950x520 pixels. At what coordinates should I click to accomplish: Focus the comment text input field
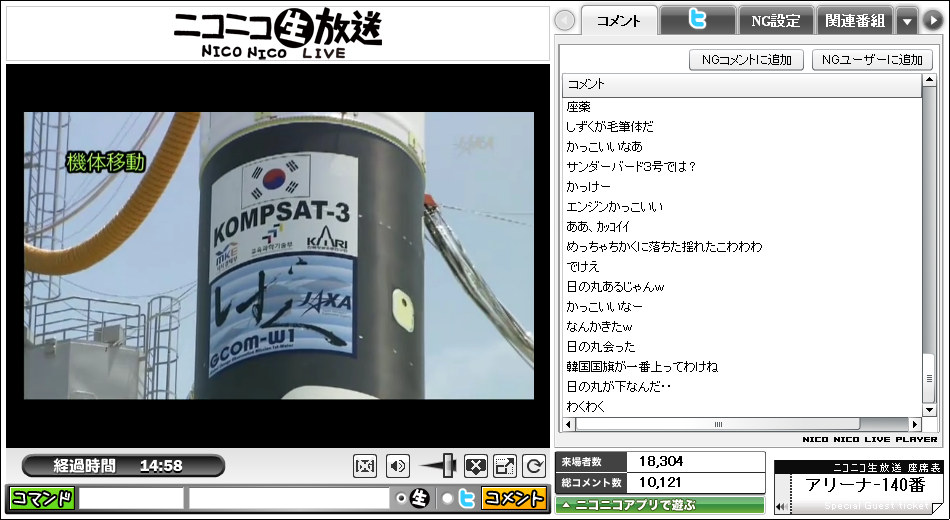[288, 498]
